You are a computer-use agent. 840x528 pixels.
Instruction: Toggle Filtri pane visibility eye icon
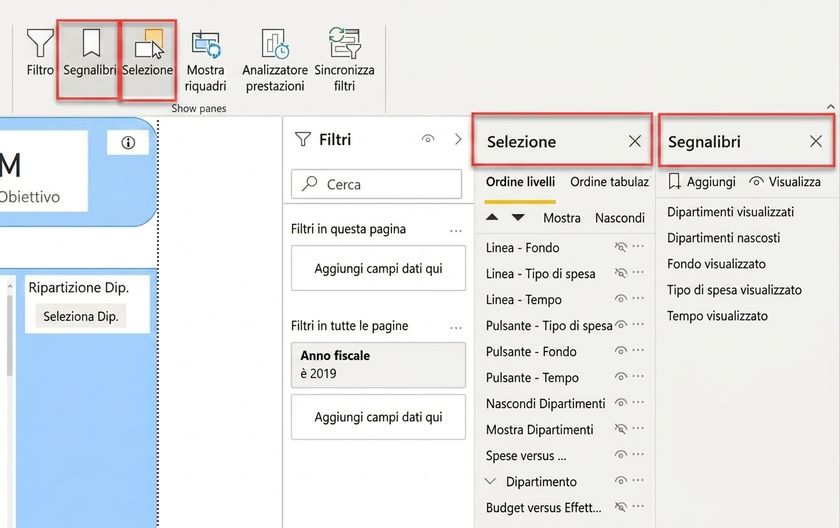(428, 139)
